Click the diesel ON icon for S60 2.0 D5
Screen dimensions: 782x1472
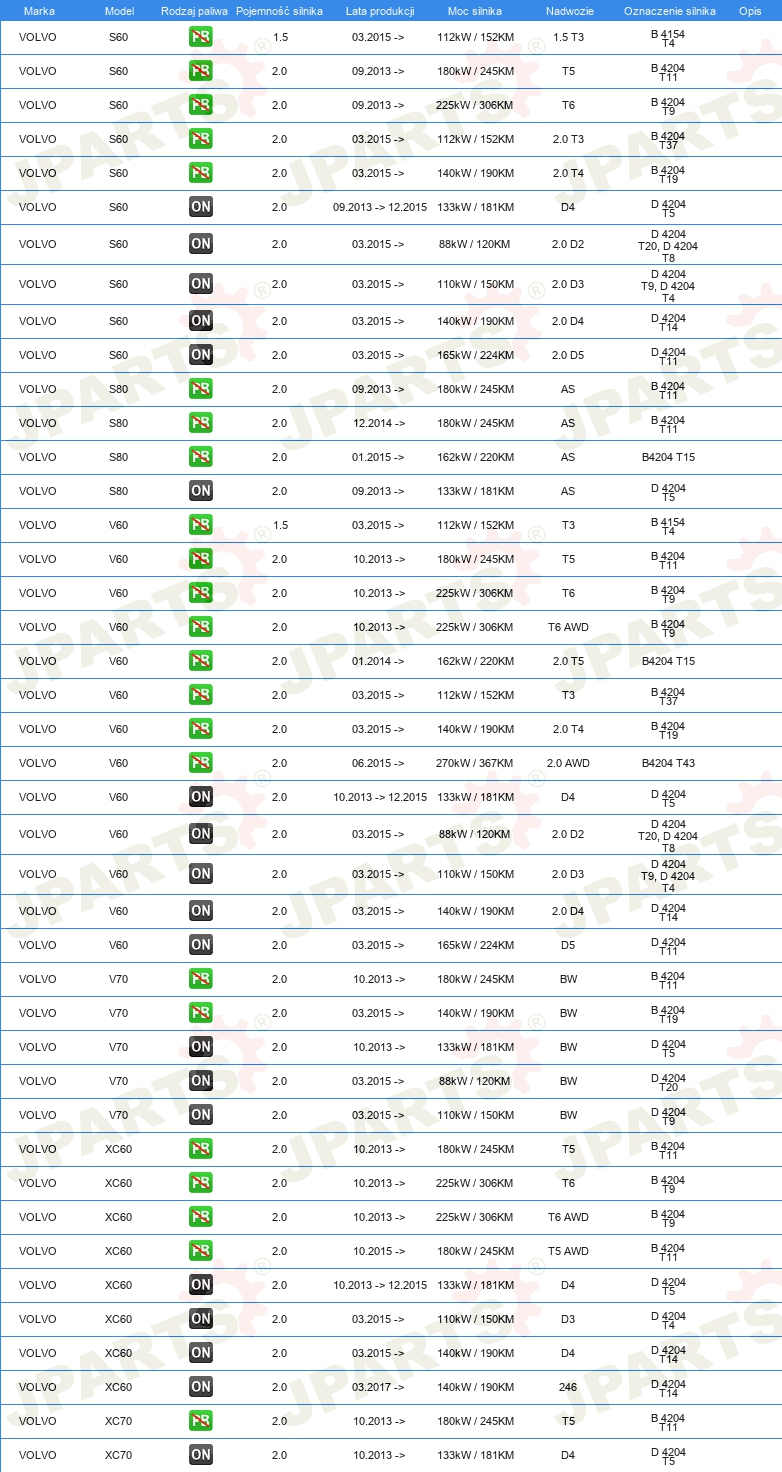pyautogui.click(x=201, y=355)
